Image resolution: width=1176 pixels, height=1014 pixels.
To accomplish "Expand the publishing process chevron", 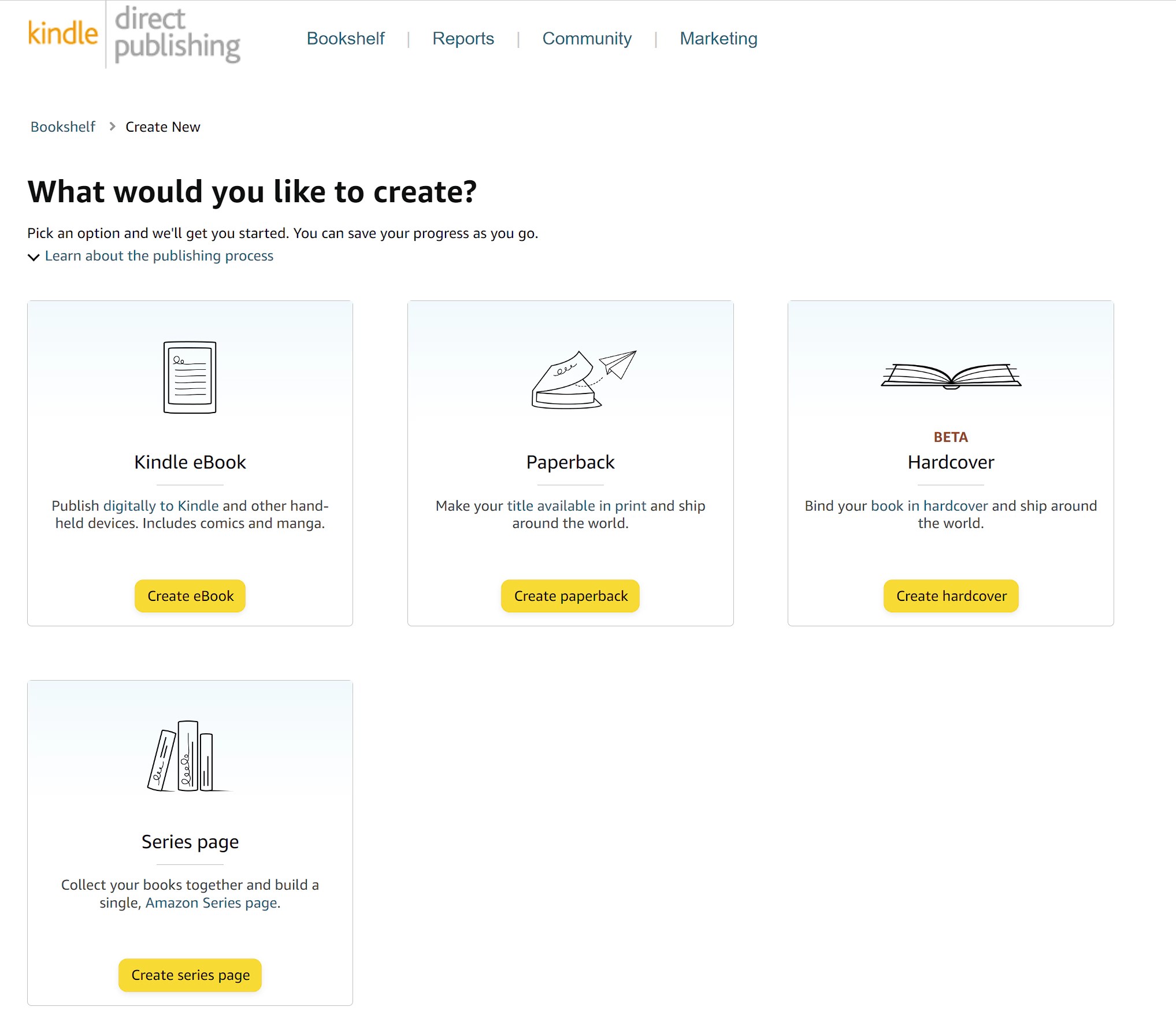I will coord(34,257).
